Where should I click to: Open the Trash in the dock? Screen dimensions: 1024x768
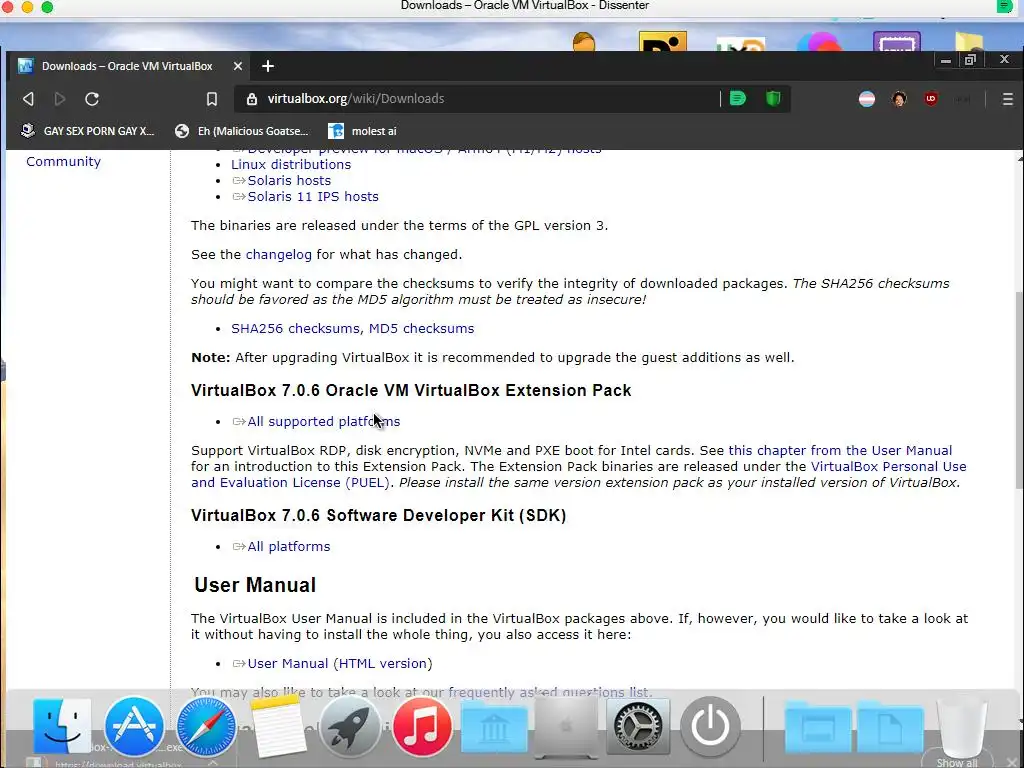pos(961,726)
